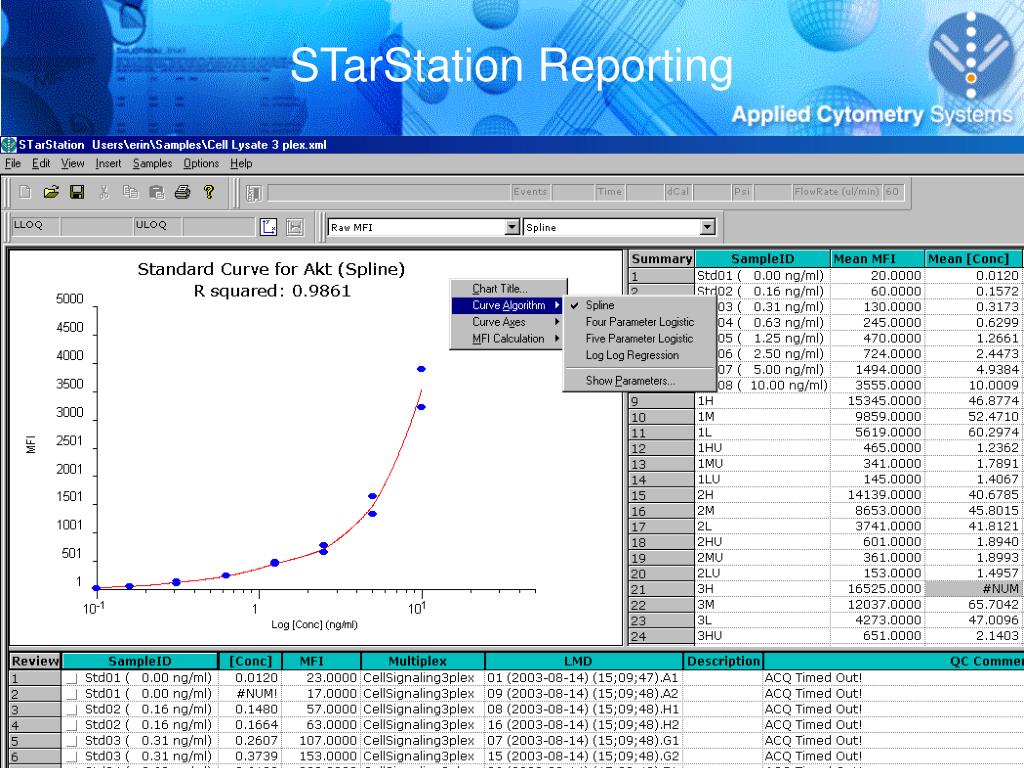The width and height of the screenshot is (1024, 768).
Task: Click the yellow question mark Help icon
Action: [x=208, y=192]
